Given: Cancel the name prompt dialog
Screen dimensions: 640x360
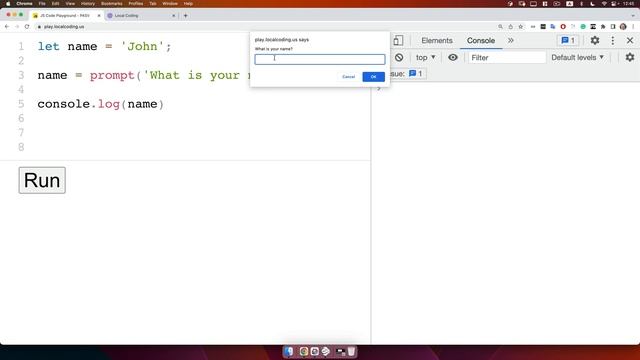Looking at the screenshot, I should pos(348,77).
